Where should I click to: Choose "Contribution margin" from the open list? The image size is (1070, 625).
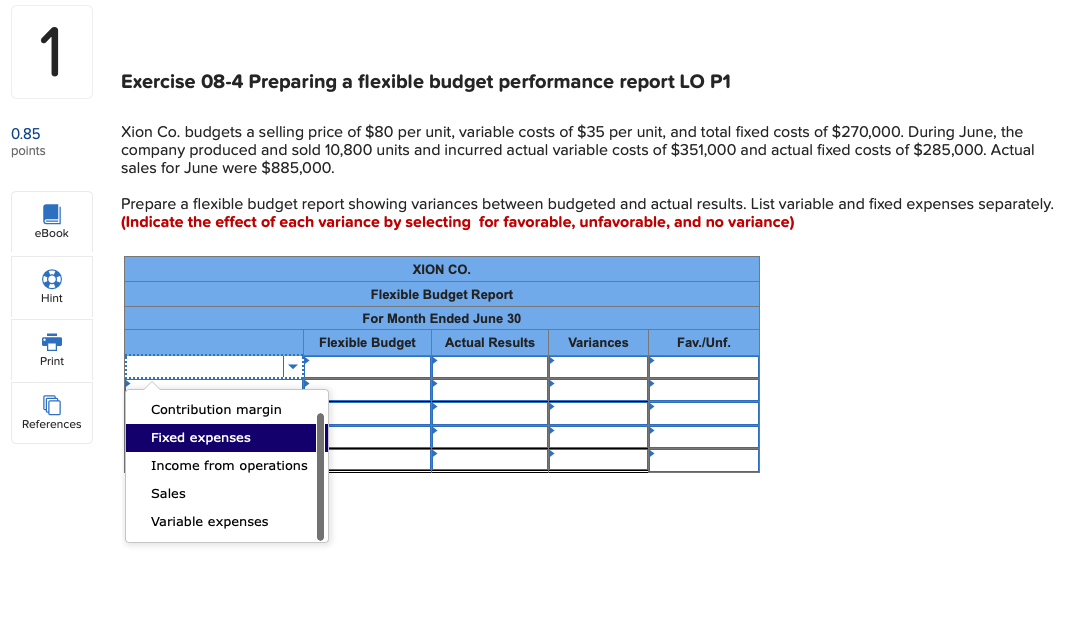(x=215, y=409)
